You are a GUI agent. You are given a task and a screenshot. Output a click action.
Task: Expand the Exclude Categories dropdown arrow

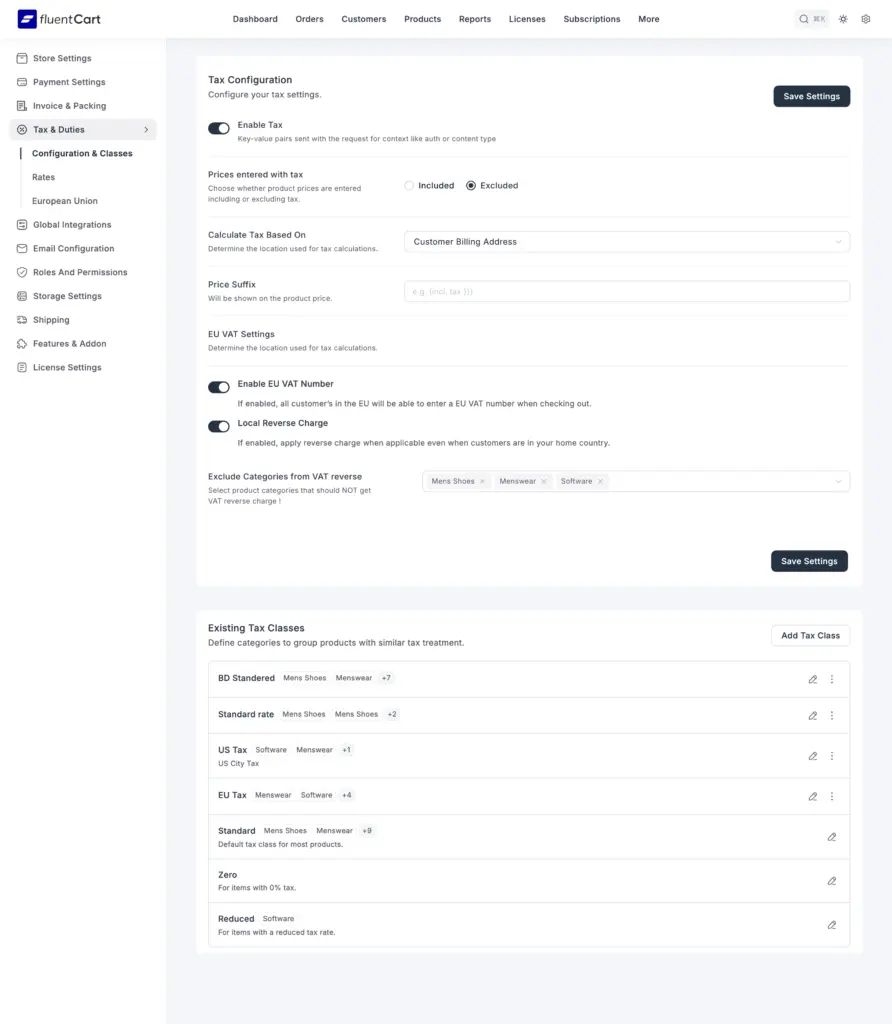click(x=838, y=482)
